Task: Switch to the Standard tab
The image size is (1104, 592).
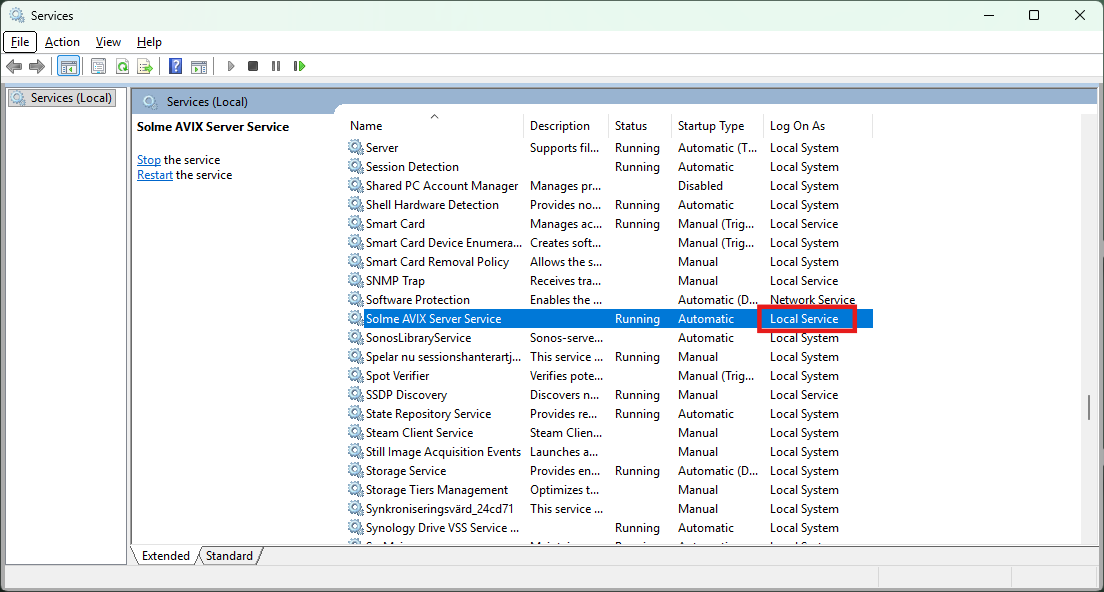Action: 229,555
